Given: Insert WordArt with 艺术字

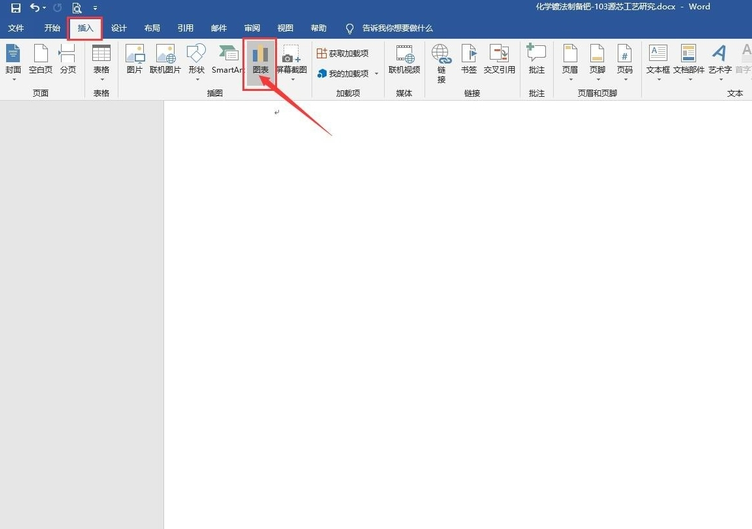Looking at the screenshot, I should 720,61.
